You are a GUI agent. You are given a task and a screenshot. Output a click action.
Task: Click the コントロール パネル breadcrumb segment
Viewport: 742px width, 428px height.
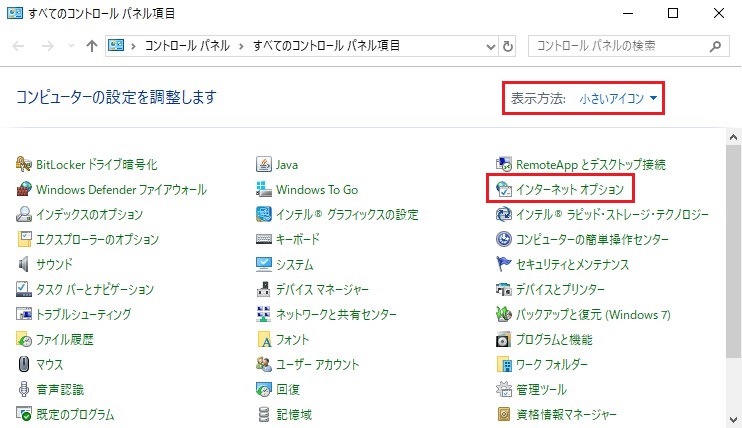pyautogui.click(x=187, y=46)
